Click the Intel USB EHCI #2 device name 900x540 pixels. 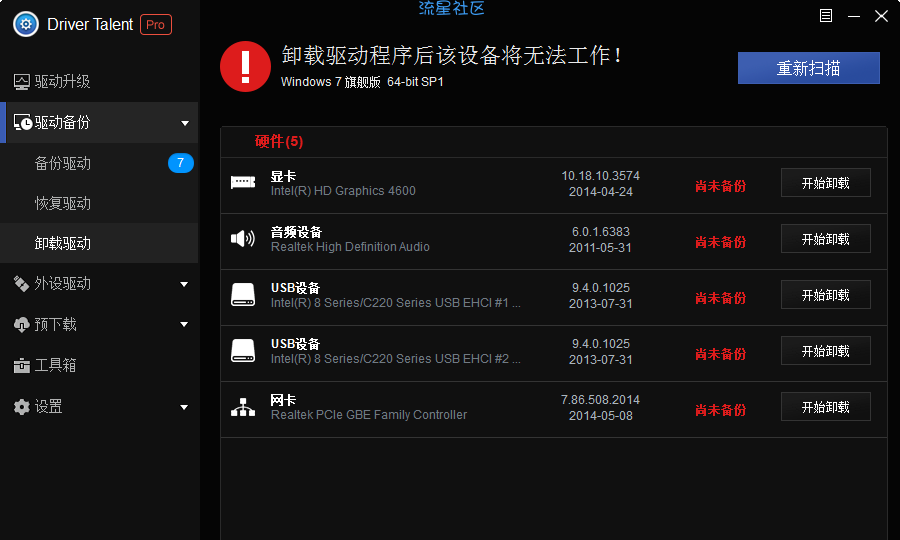[x=395, y=359]
